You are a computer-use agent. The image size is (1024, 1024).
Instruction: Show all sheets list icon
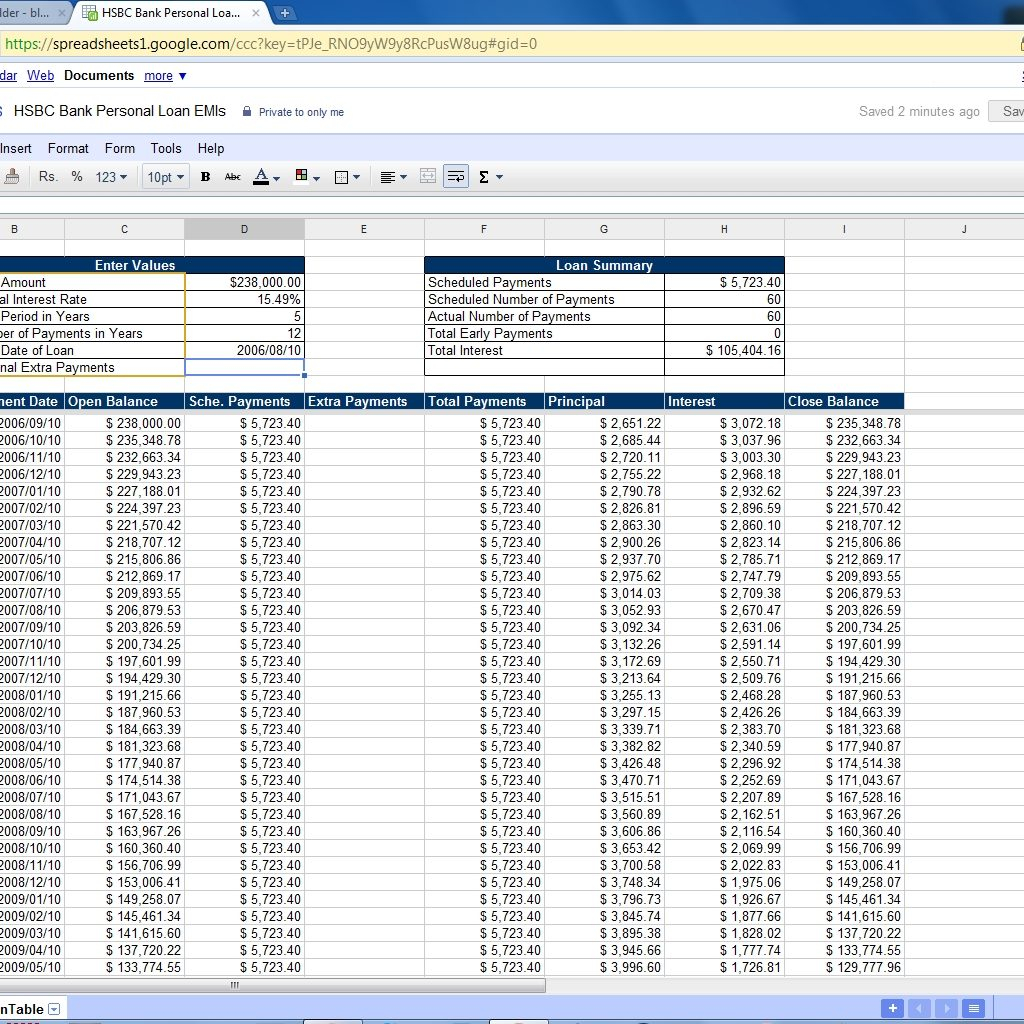tap(974, 1008)
